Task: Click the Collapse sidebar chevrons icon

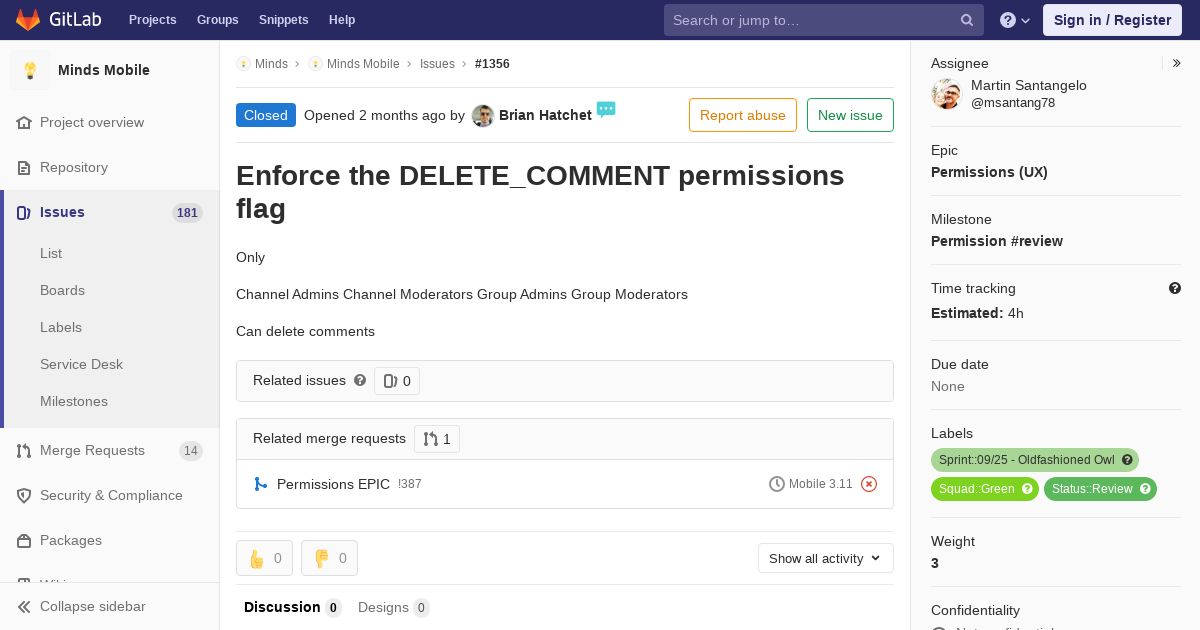Action: pyautogui.click(x=24, y=606)
